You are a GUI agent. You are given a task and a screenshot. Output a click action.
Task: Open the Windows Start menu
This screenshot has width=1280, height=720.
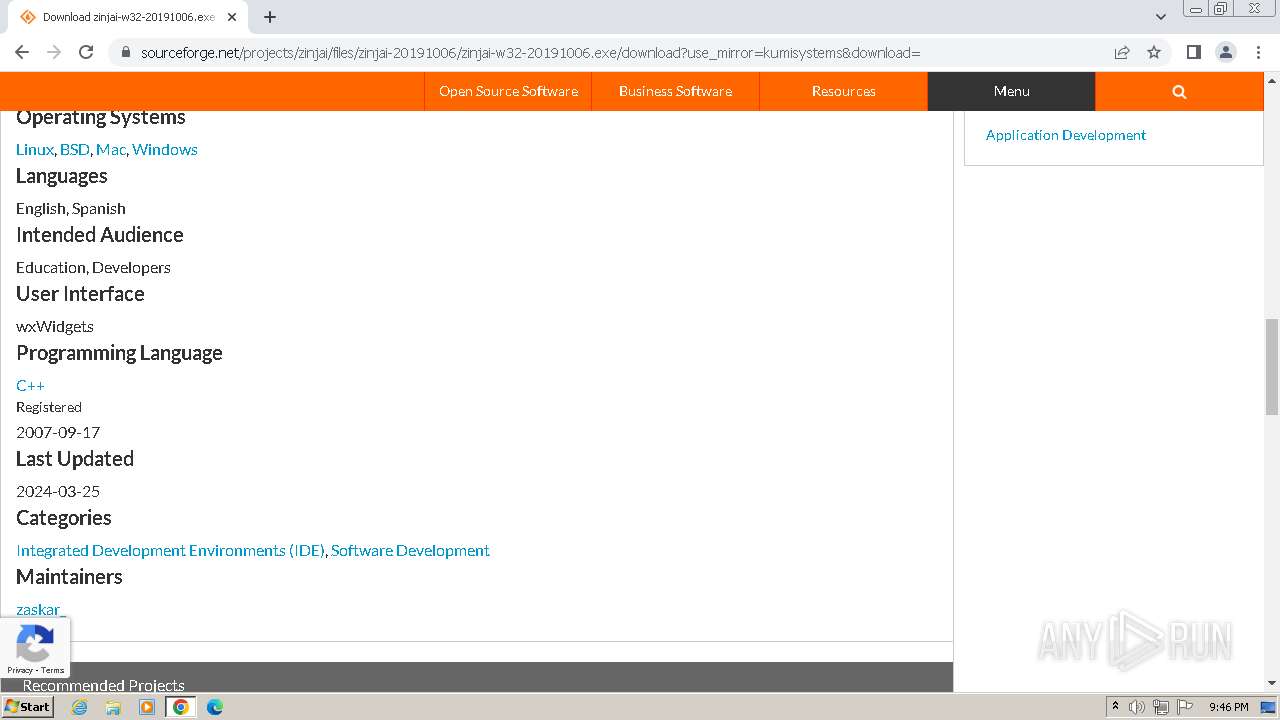[27, 706]
